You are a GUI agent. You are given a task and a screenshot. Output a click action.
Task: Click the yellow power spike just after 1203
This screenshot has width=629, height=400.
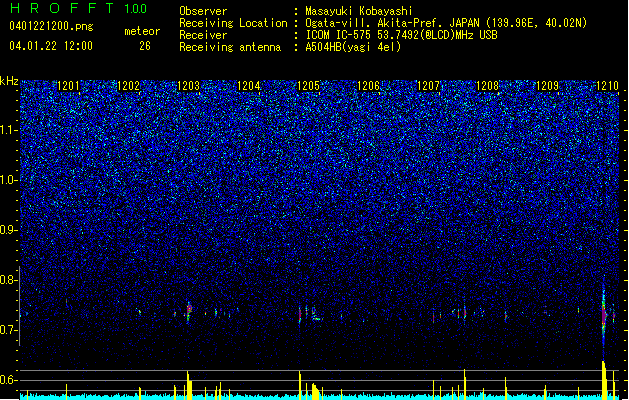coord(189,385)
